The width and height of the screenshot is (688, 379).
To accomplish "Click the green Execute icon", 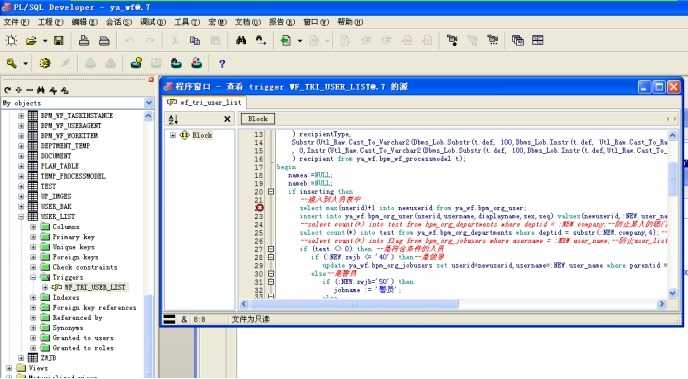I will point(286,41).
